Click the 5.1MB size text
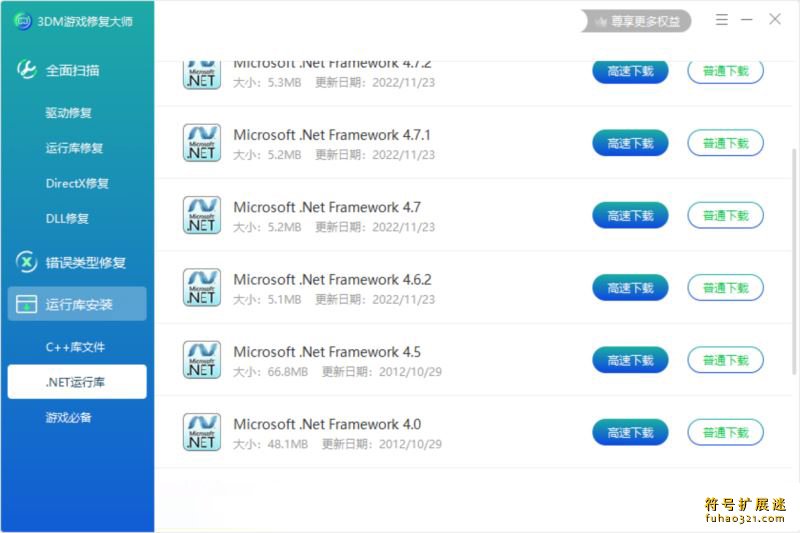 [x=284, y=299]
